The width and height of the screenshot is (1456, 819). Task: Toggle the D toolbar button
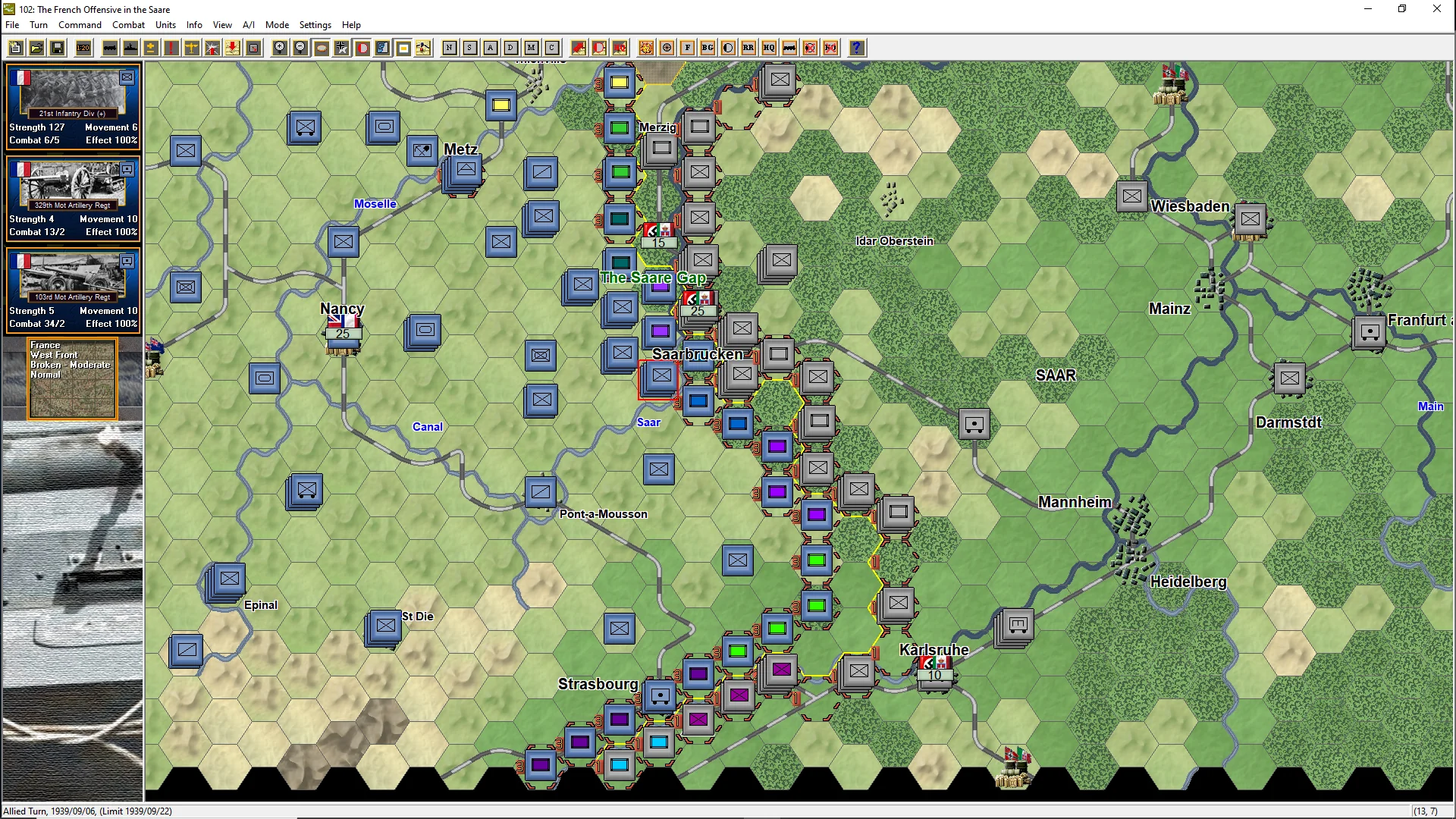pyautogui.click(x=511, y=48)
